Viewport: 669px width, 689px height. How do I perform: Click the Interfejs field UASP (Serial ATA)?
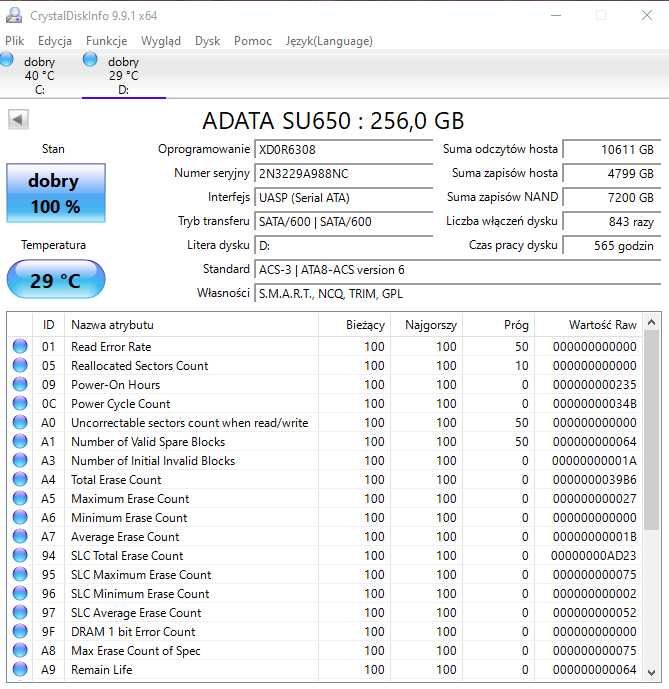344,198
